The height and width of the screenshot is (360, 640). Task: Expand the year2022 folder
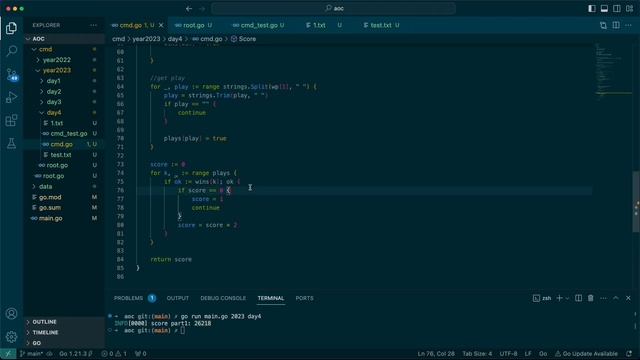coord(64,60)
